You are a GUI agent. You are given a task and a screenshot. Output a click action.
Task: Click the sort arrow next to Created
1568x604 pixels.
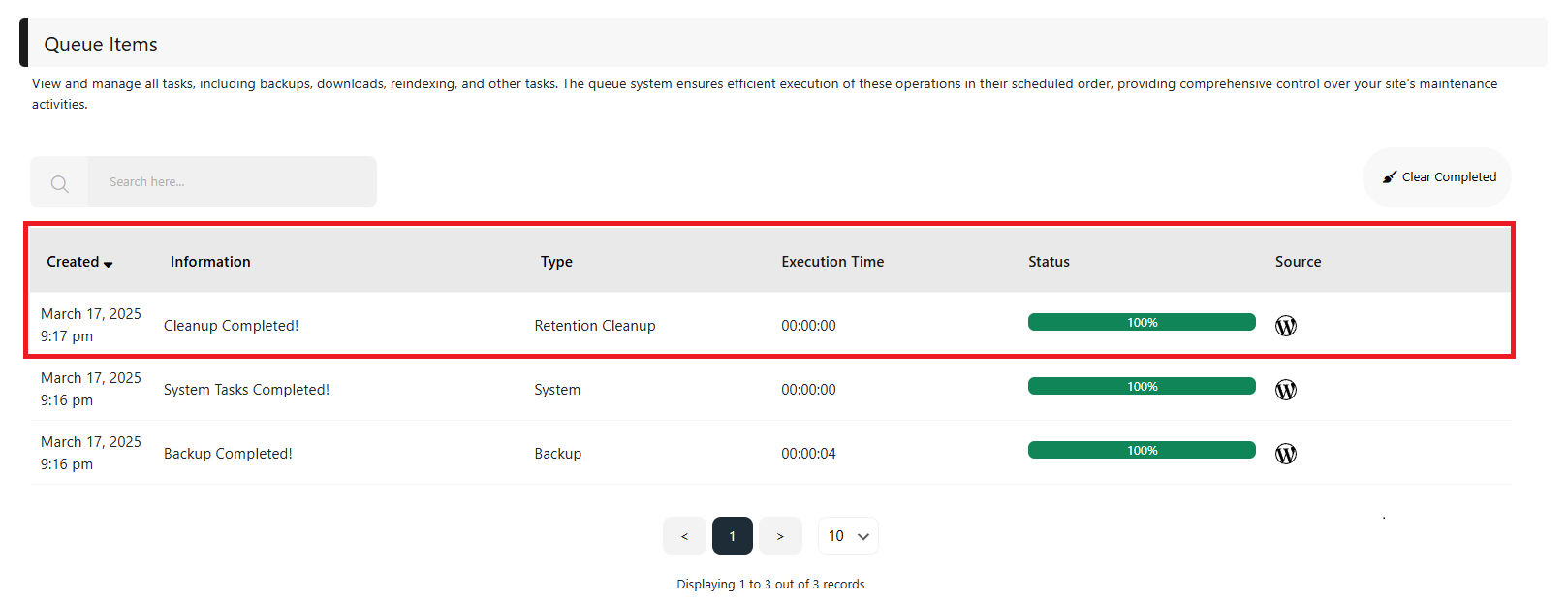tap(109, 264)
